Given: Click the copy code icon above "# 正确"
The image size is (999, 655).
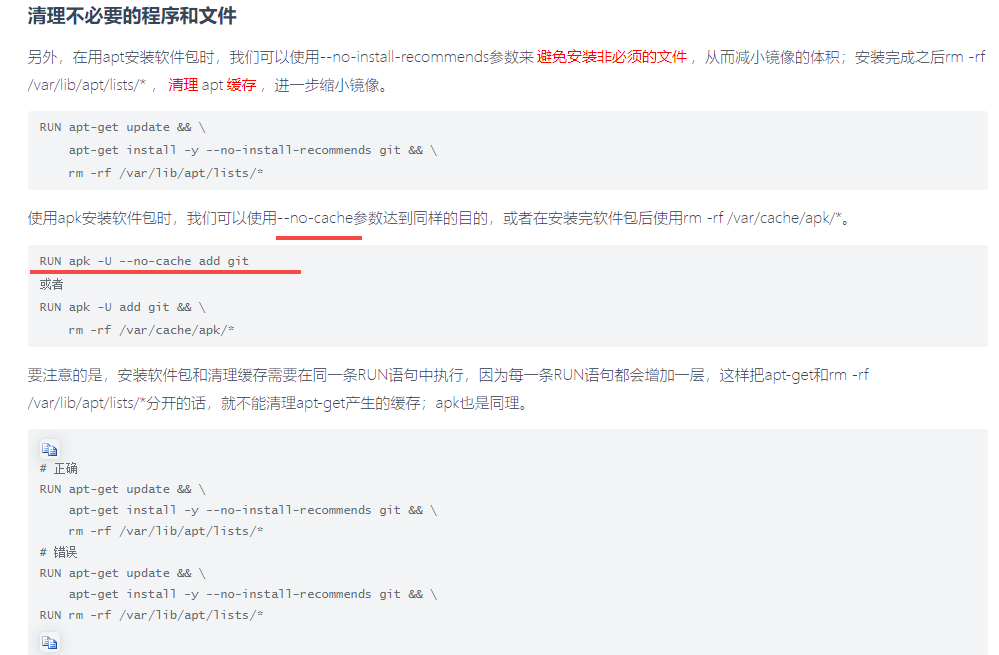Looking at the screenshot, I should (x=50, y=449).
